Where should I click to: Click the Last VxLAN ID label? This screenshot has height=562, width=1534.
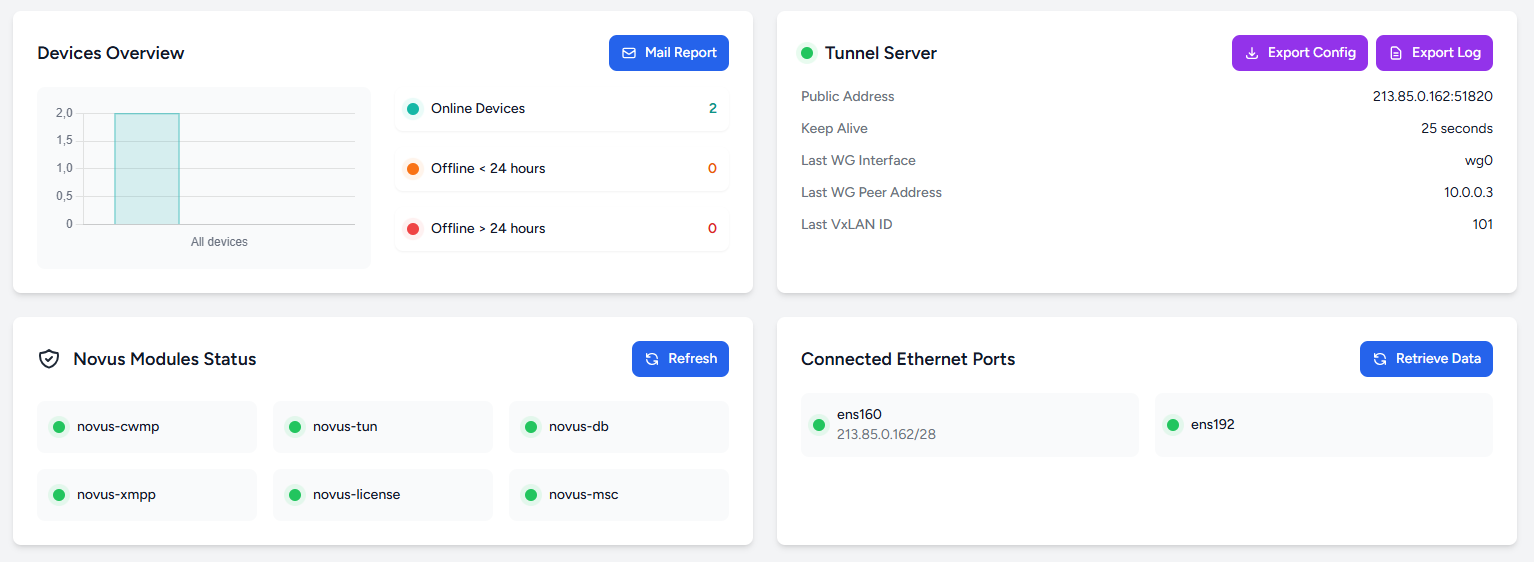point(847,225)
